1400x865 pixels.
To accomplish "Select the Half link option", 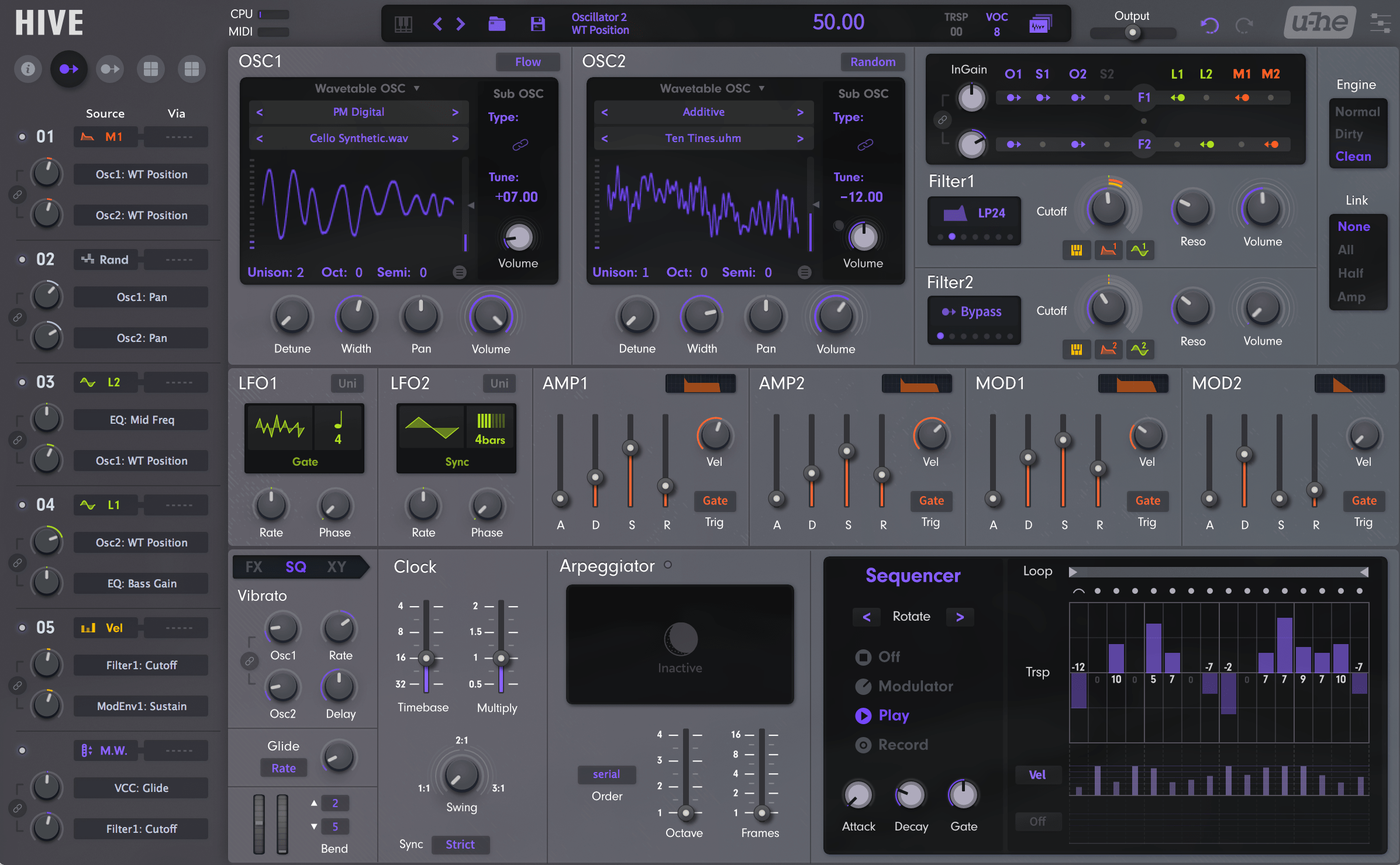I will tap(1351, 273).
